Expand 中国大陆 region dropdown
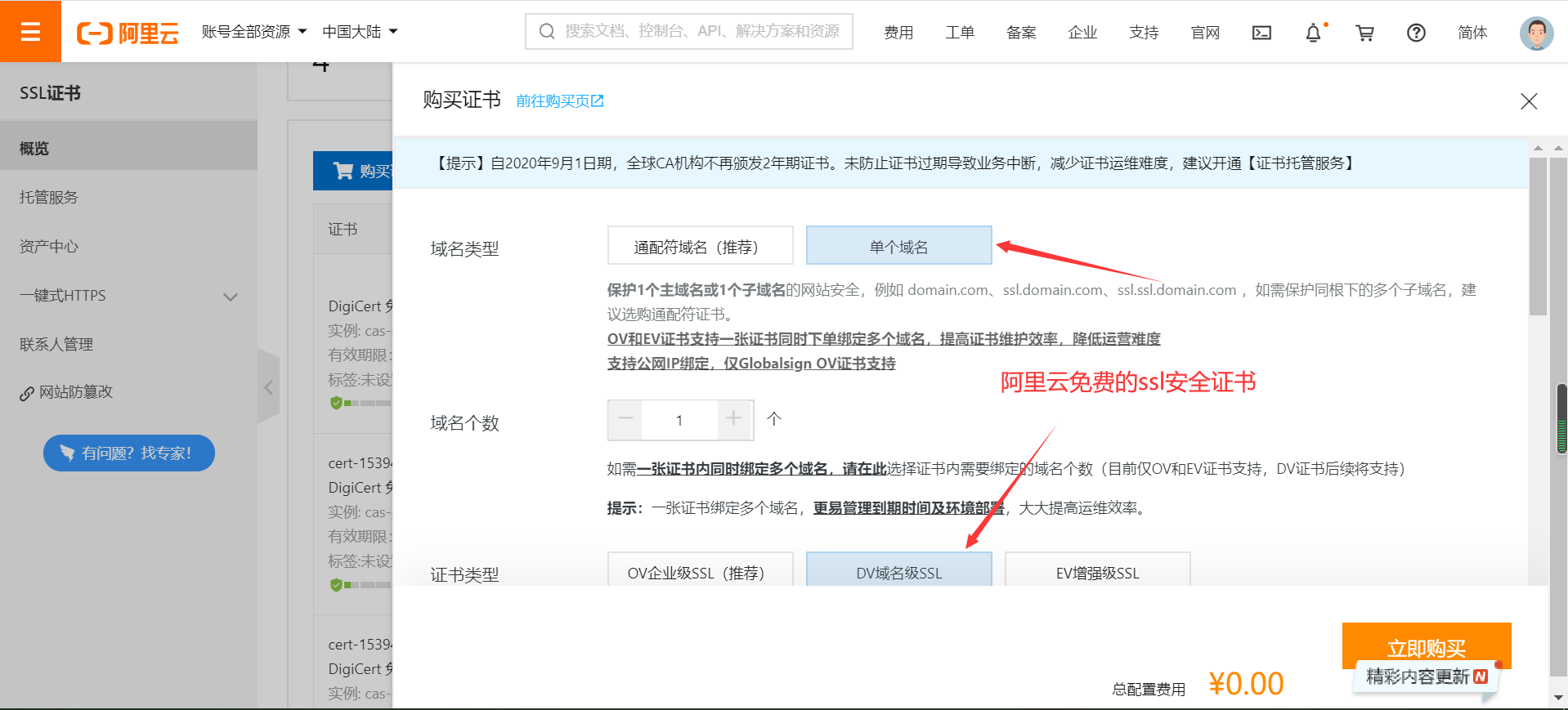1568x710 pixels. (360, 32)
